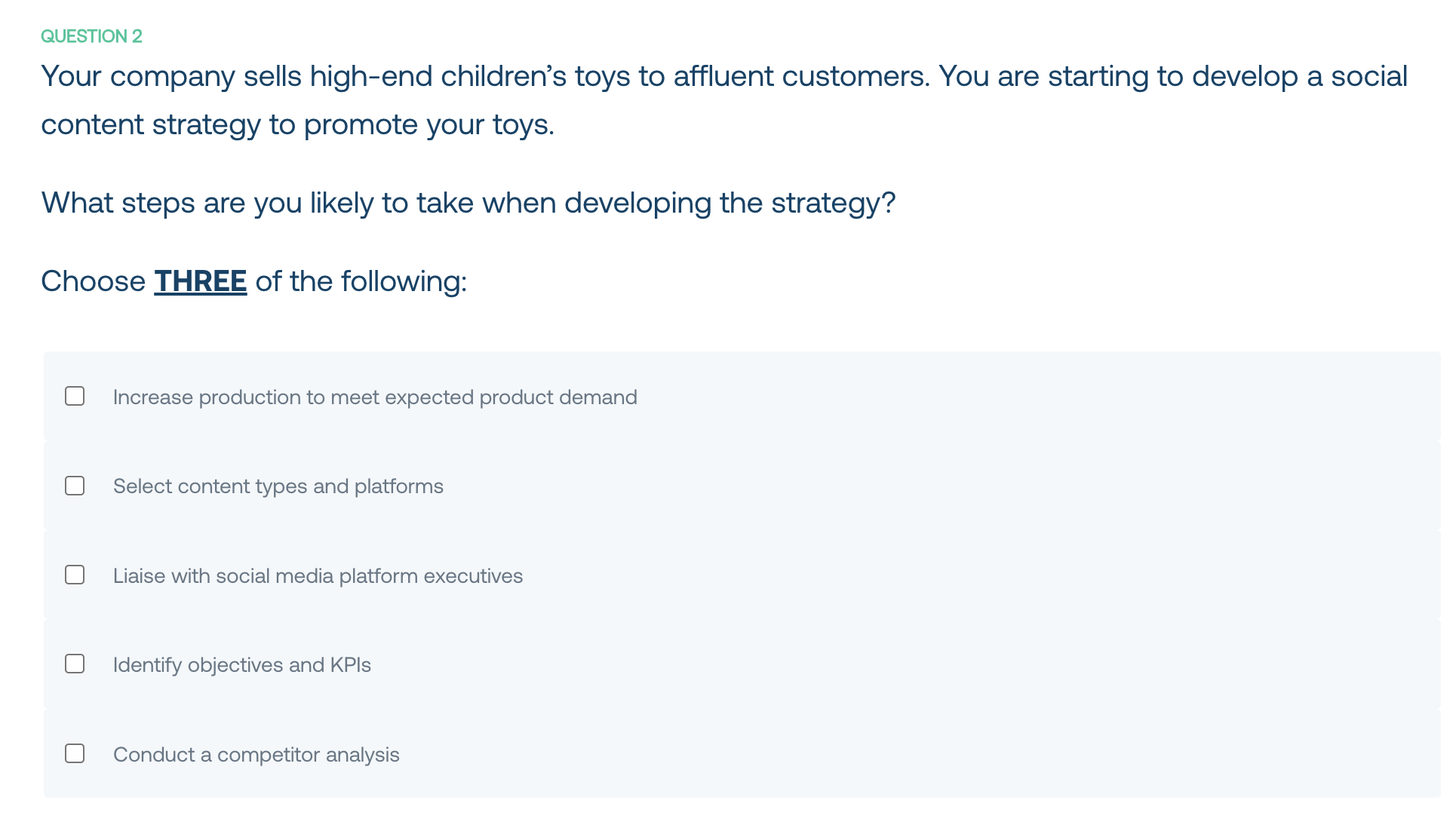Click empty space in the 'Identify objectives' answer row

(905, 664)
